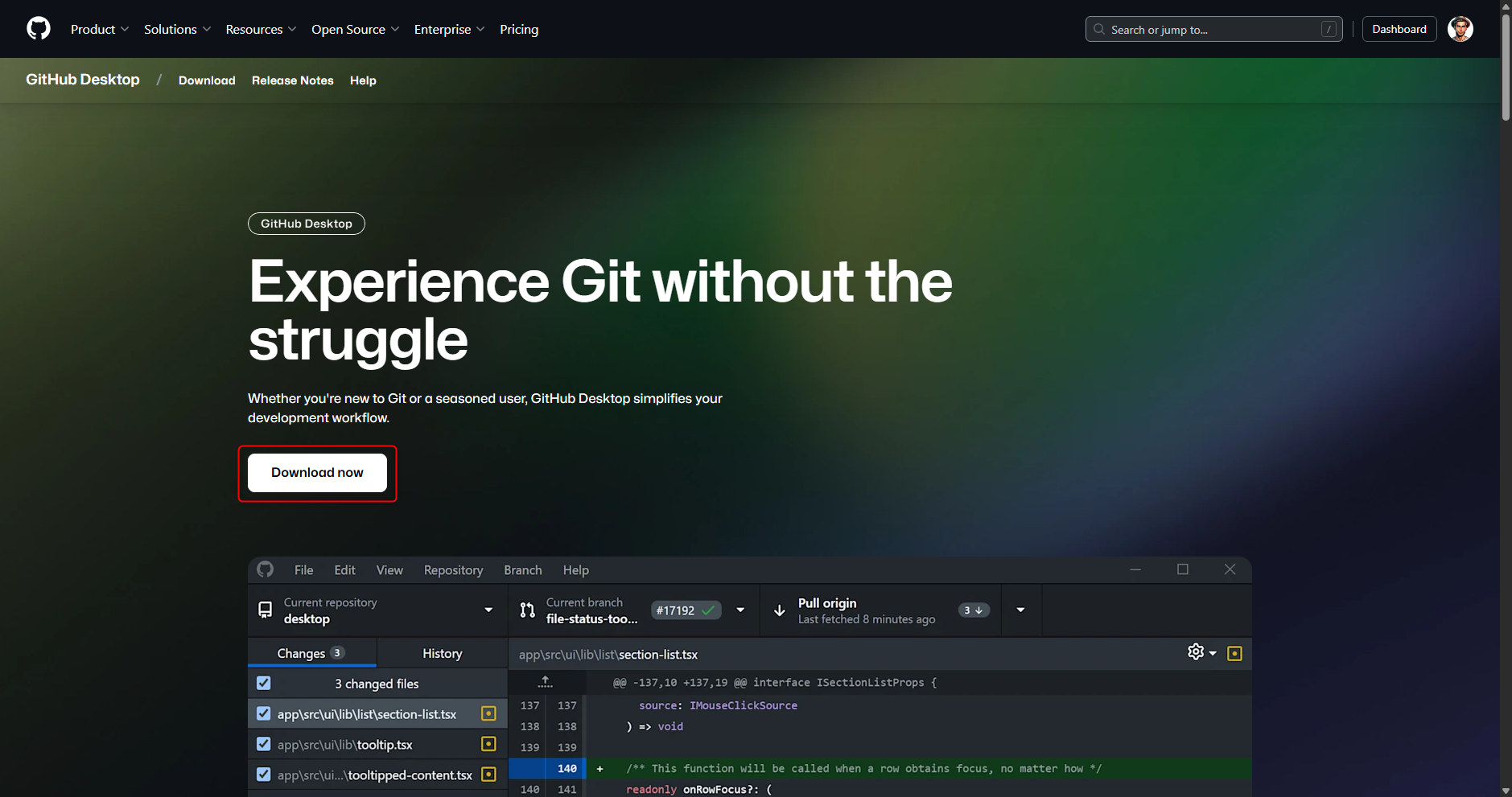Screen dimensions: 1512x797
Task: Open the Dashboard button
Action: coord(1399,29)
